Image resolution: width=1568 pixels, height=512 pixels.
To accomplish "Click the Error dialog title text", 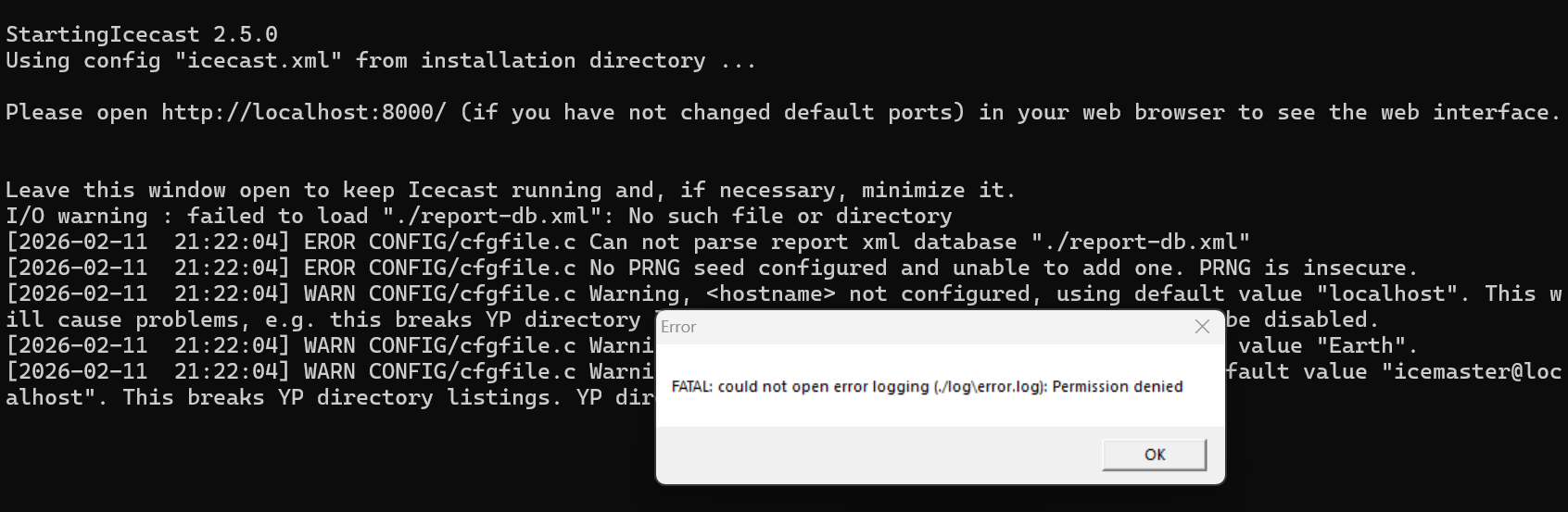I will pyautogui.click(x=678, y=327).
